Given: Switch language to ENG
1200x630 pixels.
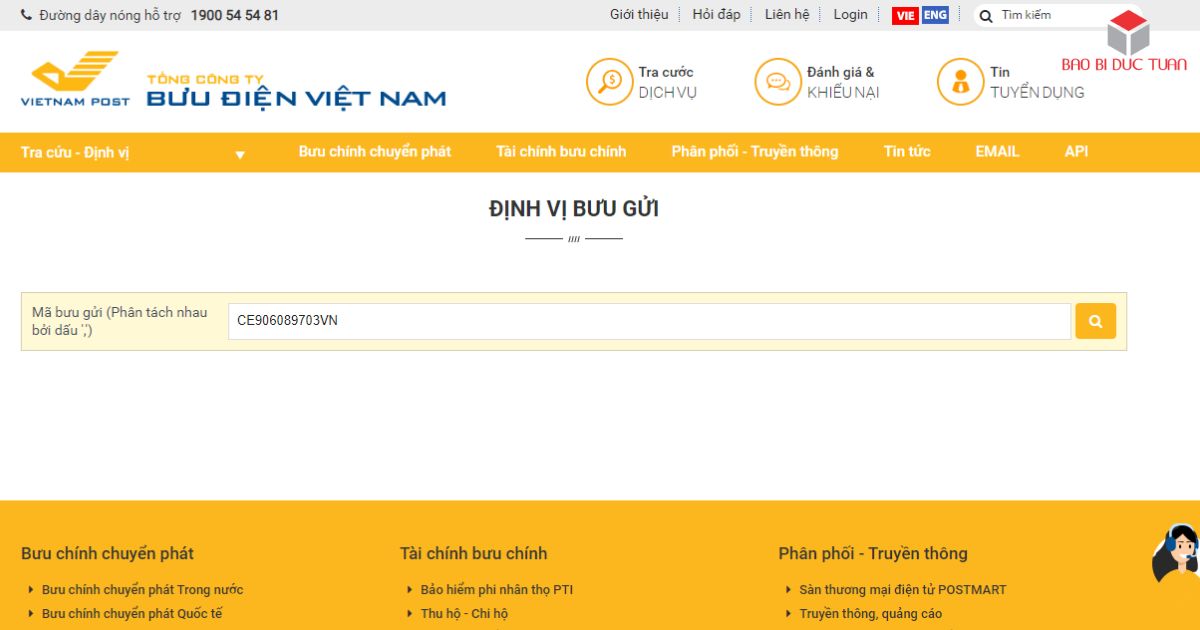Looking at the screenshot, I should pos(935,15).
